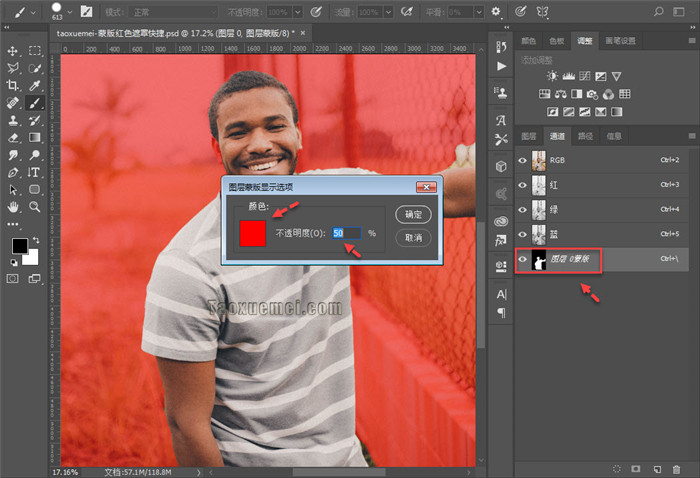The width and height of the screenshot is (700, 478).
Task: Switch to the 图层 tab
Action: [x=530, y=136]
